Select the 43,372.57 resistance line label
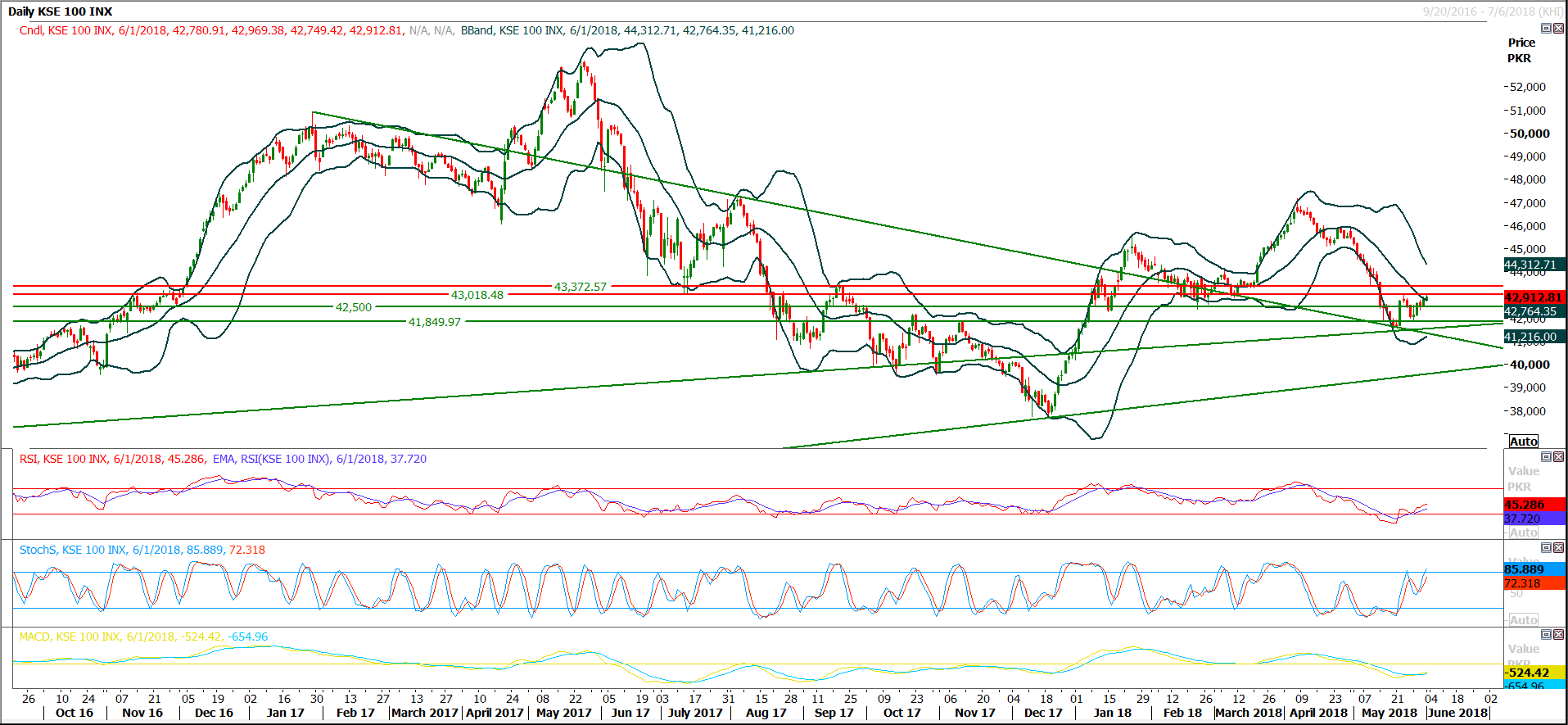Viewport: 1568px width, 725px height. [581, 287]
